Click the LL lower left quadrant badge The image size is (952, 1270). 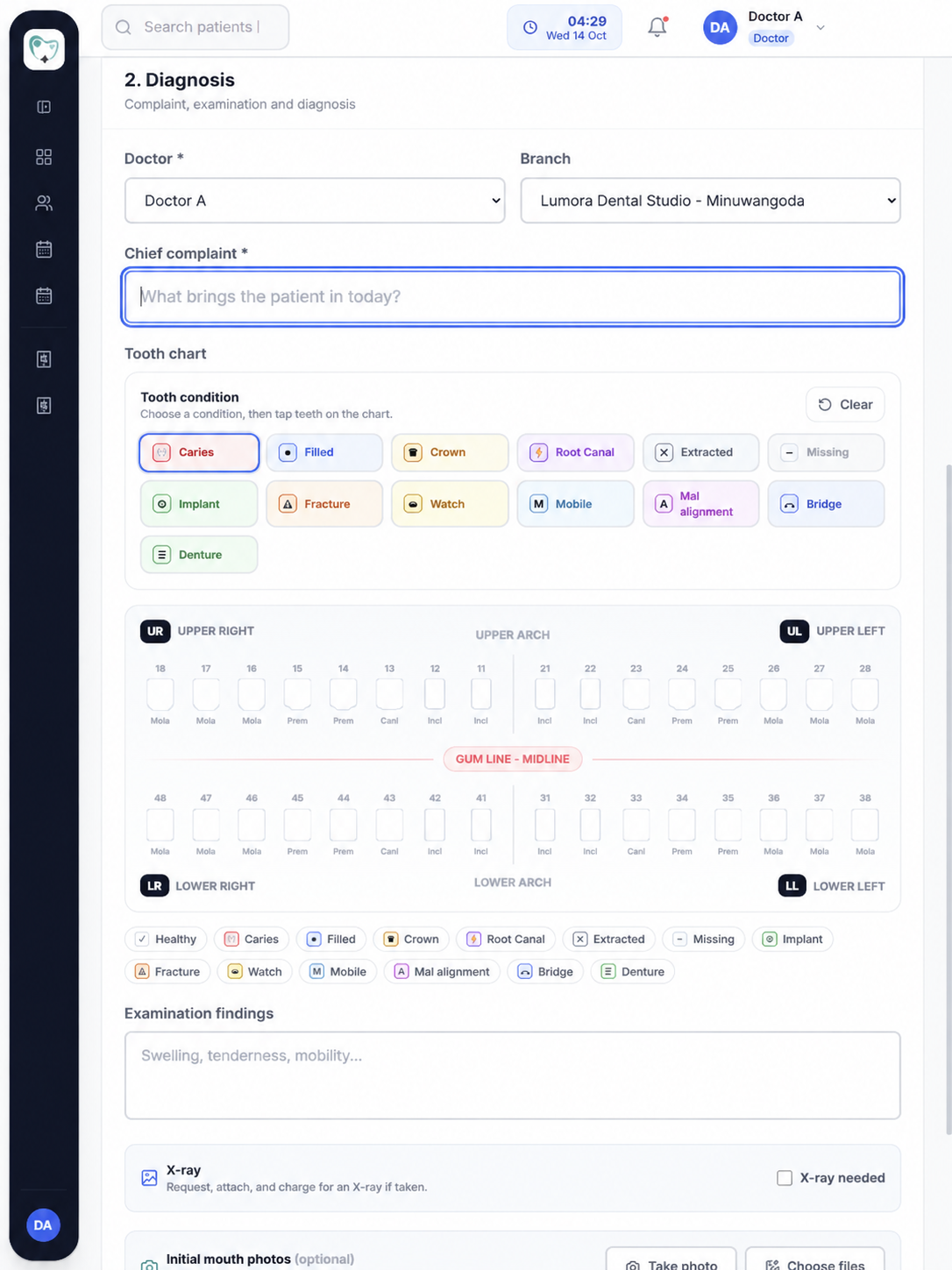pos(792,885)
